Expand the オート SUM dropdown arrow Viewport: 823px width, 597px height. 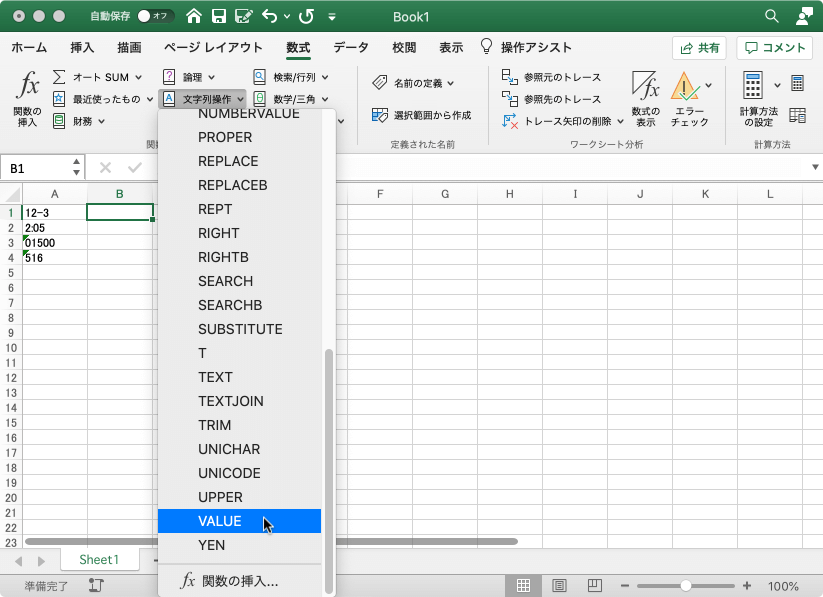tap(139, 78)
